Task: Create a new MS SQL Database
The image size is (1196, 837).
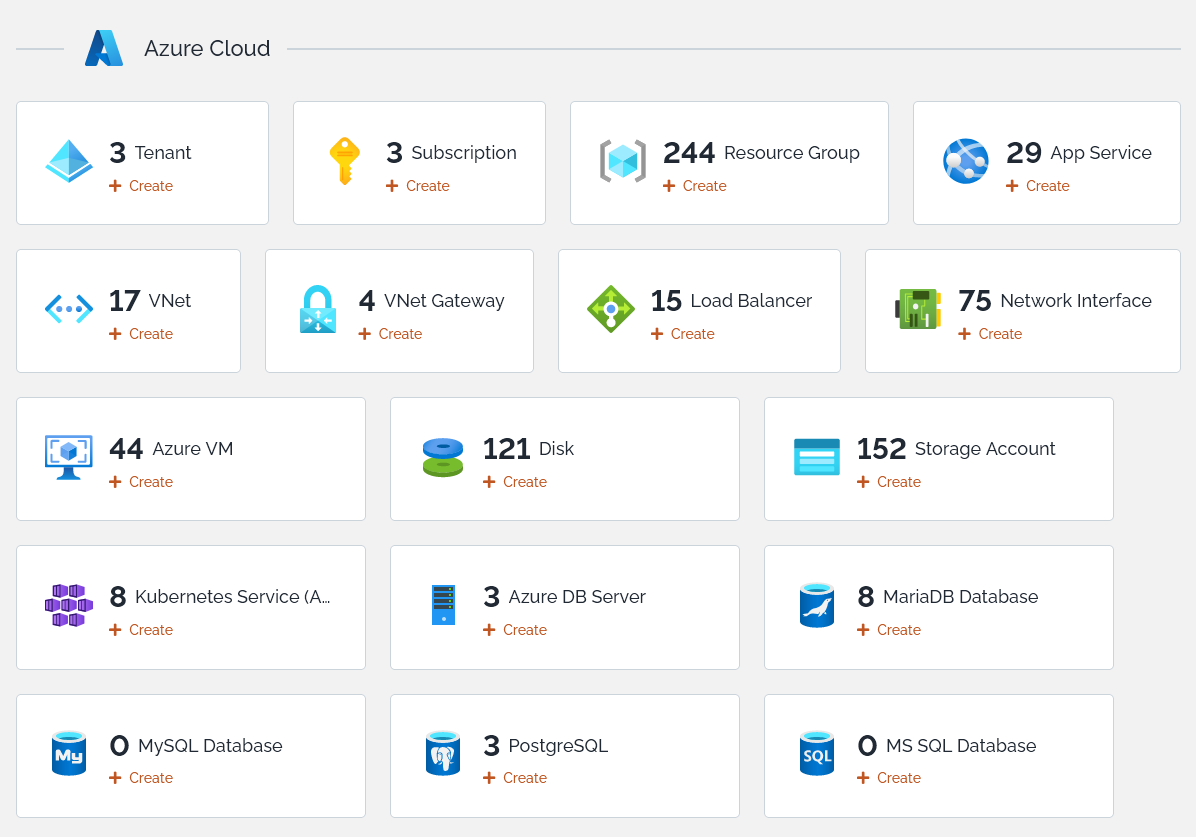Action: tap(889, 777)
